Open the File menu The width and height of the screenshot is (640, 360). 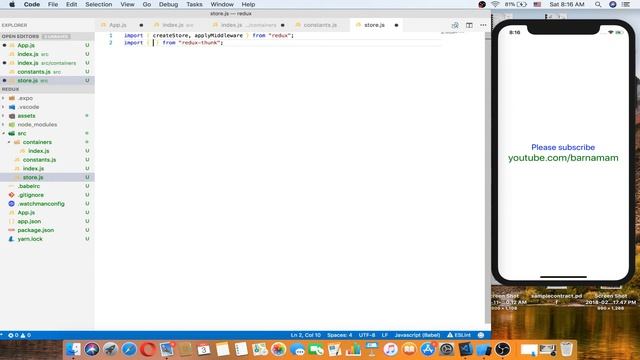pos(53,4)
